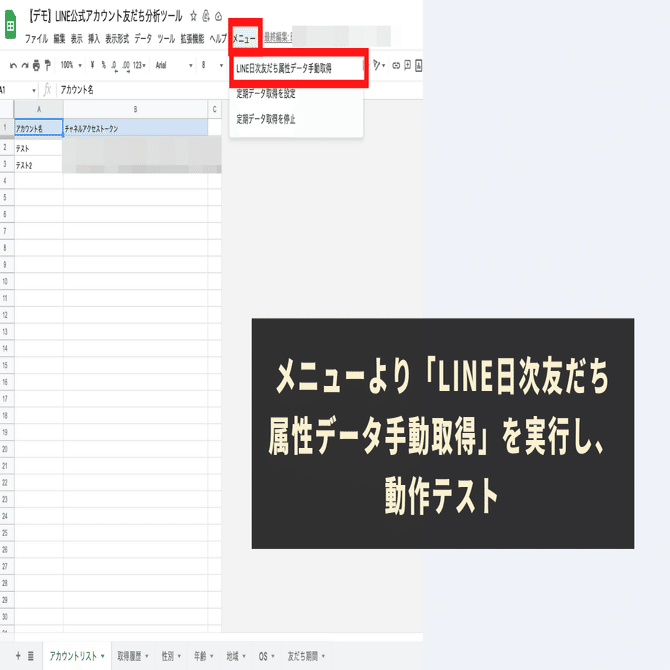
Task: Open the データ menu
Action: [143, 39]
